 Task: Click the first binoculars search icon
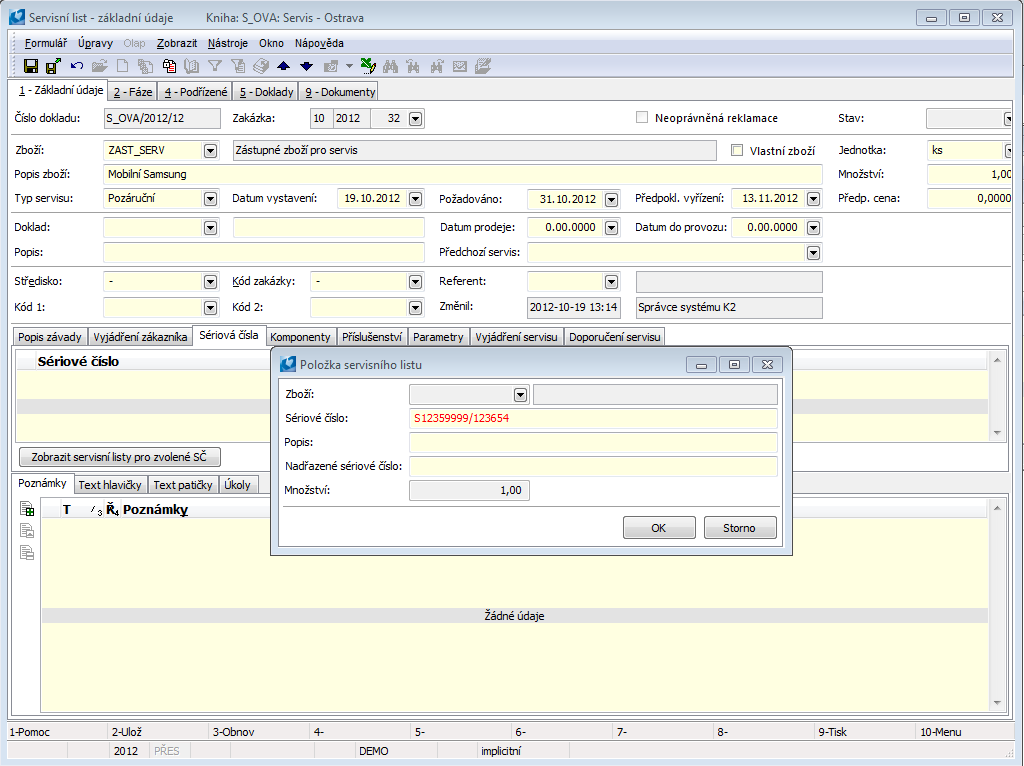pos(390,66)
